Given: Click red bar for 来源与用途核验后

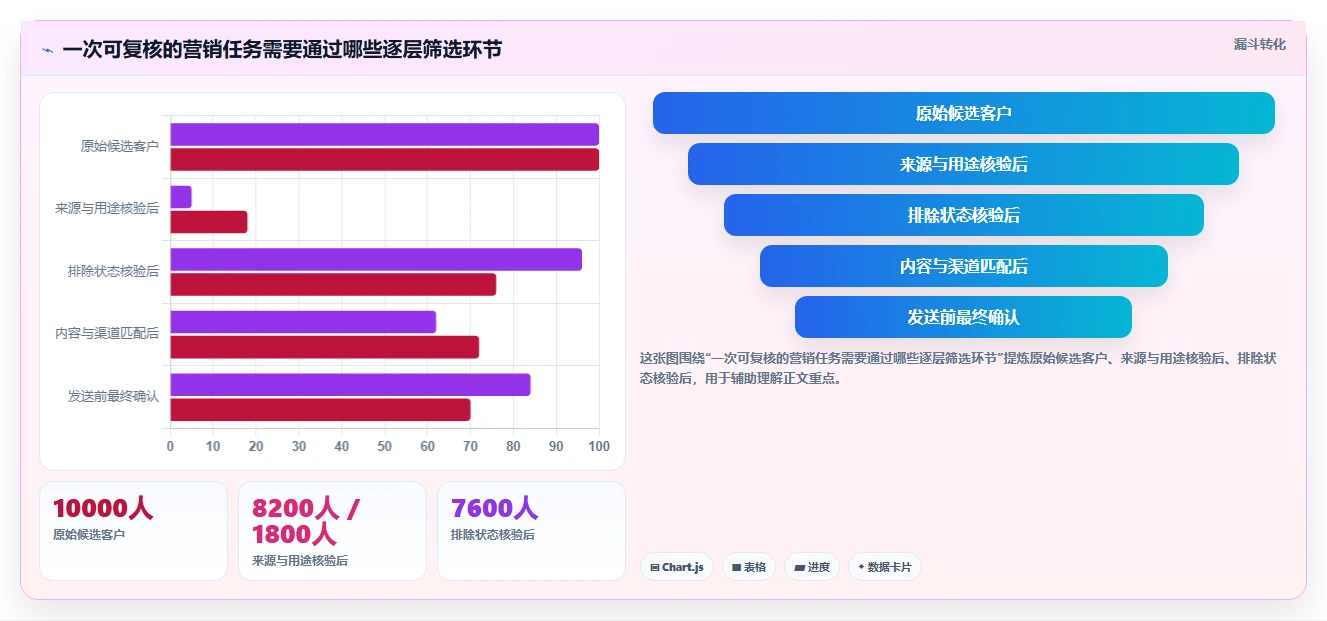Looking at the screenshot, I should (209, 222).
